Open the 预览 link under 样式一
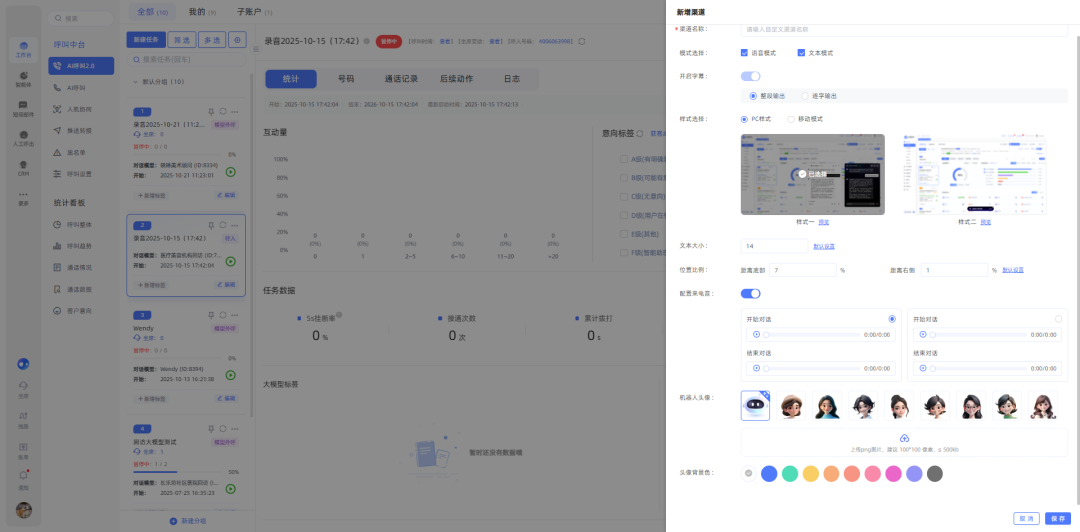The image size is (1080, 532). [823, 221]
